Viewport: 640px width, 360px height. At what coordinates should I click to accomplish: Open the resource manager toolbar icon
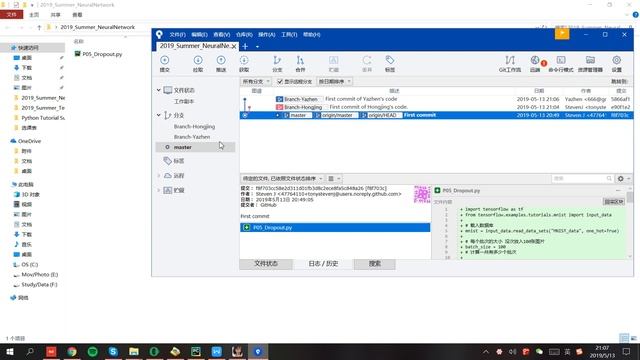coord(590,64)
